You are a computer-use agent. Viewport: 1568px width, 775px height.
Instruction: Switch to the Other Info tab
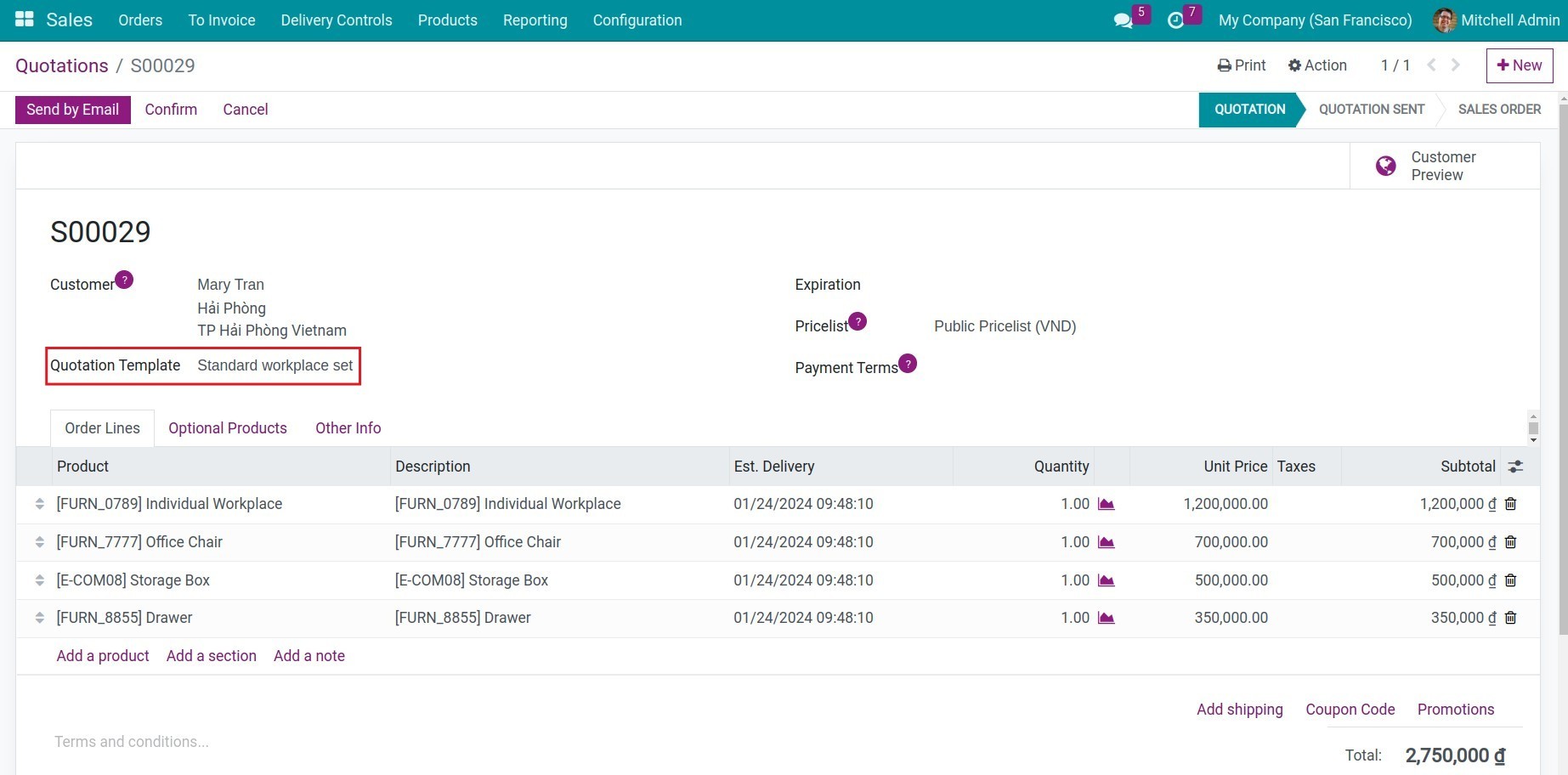pyautogui.click(x=348, y=428)
